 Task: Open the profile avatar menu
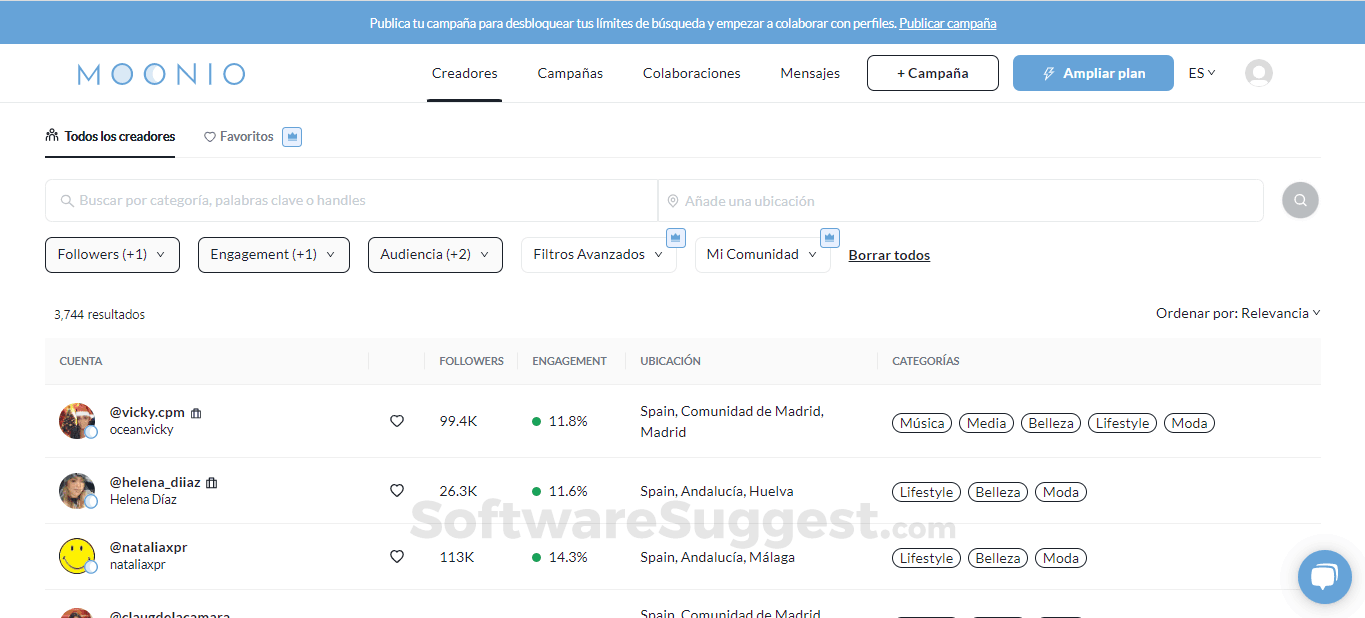coord(1258,72)
